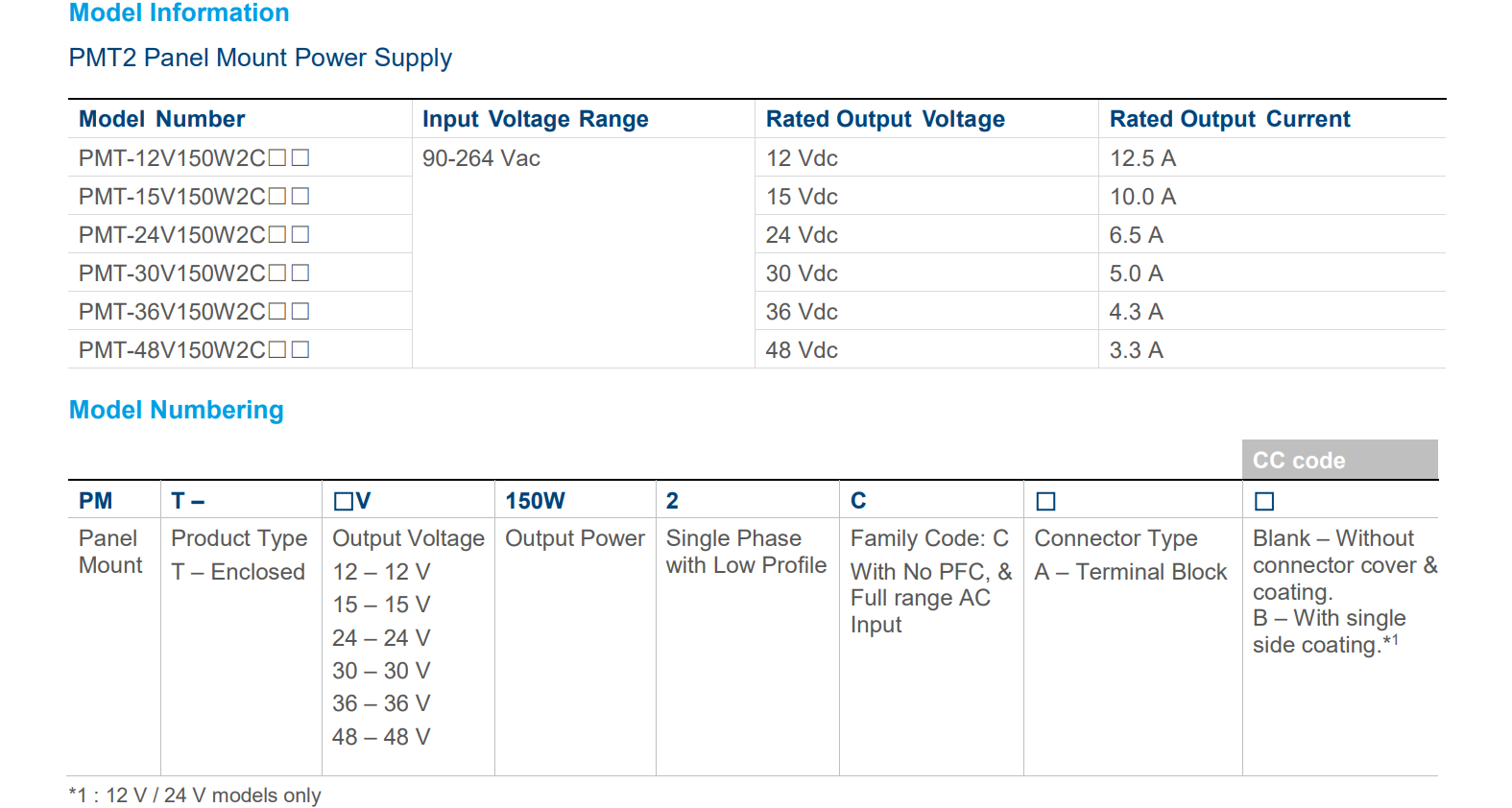Select the PMT-24V150W2C model row

click(x=193, y=235)
